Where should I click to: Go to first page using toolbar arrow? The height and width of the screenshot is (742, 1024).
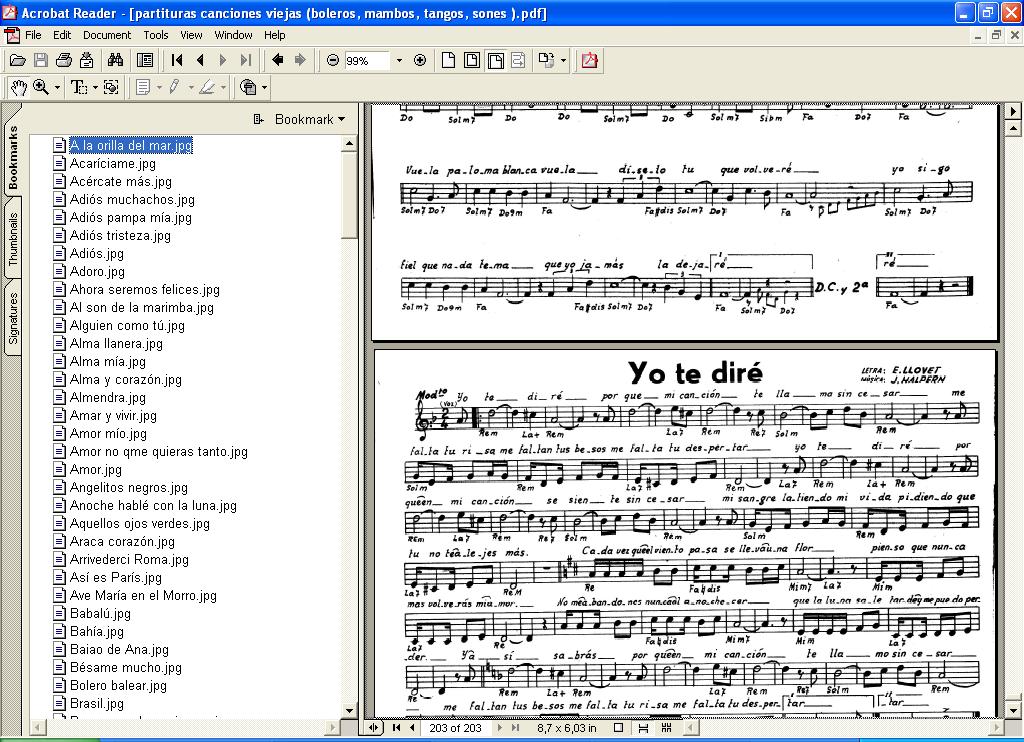click(177, 61)
